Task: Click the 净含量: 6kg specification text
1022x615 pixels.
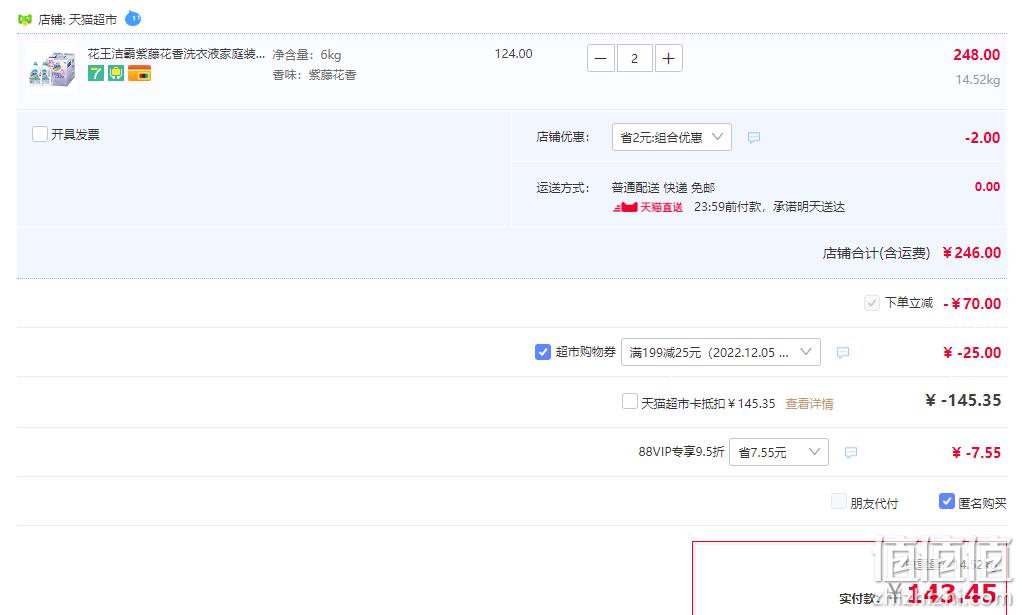Action: click(x=306, y=55)
